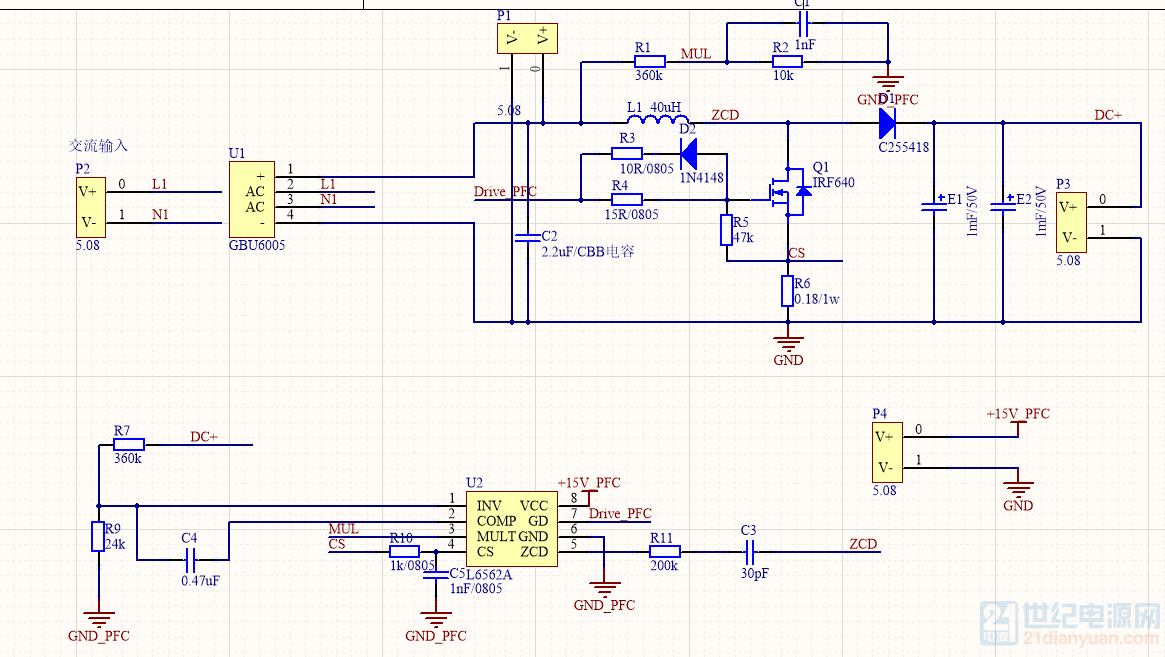Select the 1N4148 diode D2
The width and height of the screenshot is (1165, 657).
[x=689, y=153]
